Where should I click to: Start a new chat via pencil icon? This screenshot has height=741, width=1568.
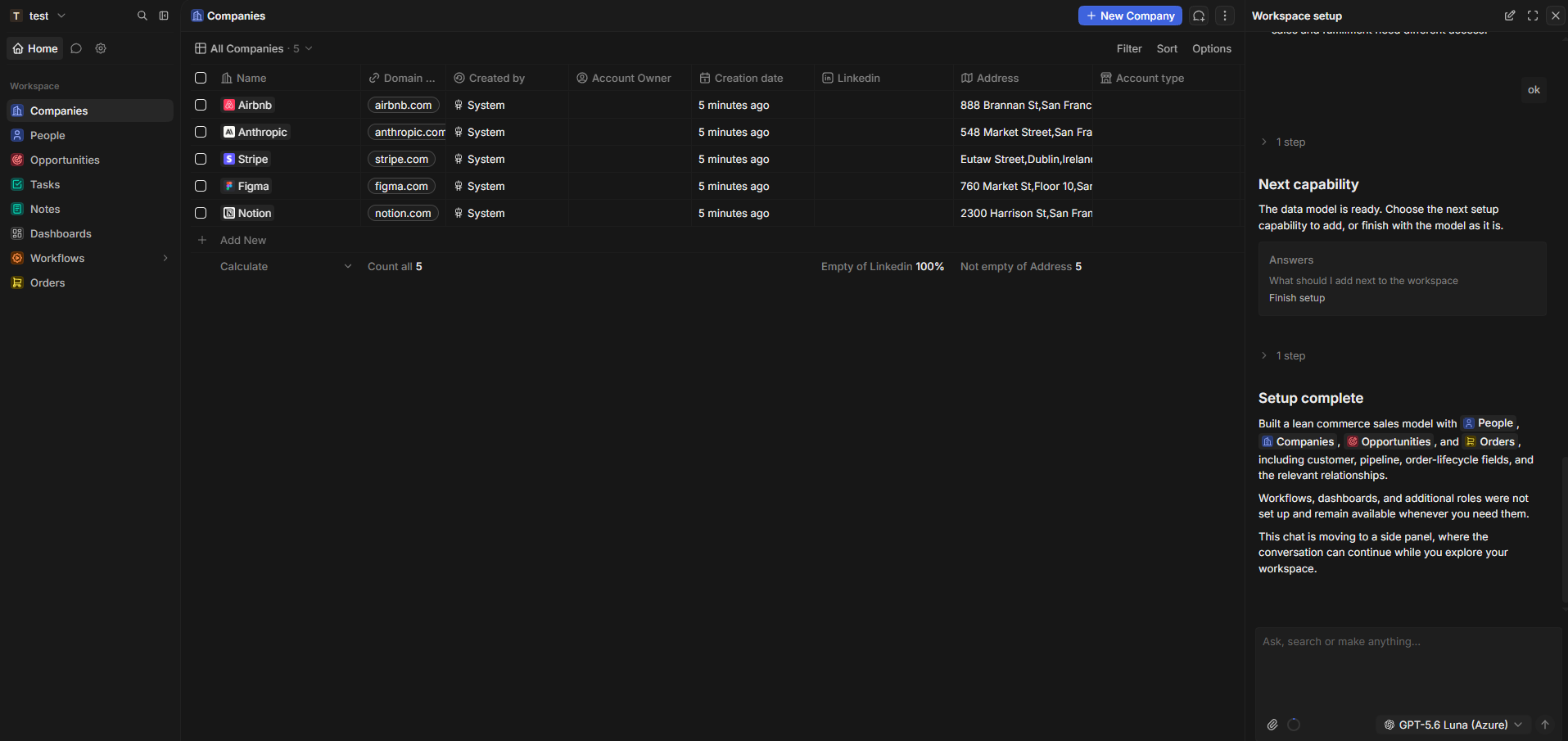tap(1510, 16)
